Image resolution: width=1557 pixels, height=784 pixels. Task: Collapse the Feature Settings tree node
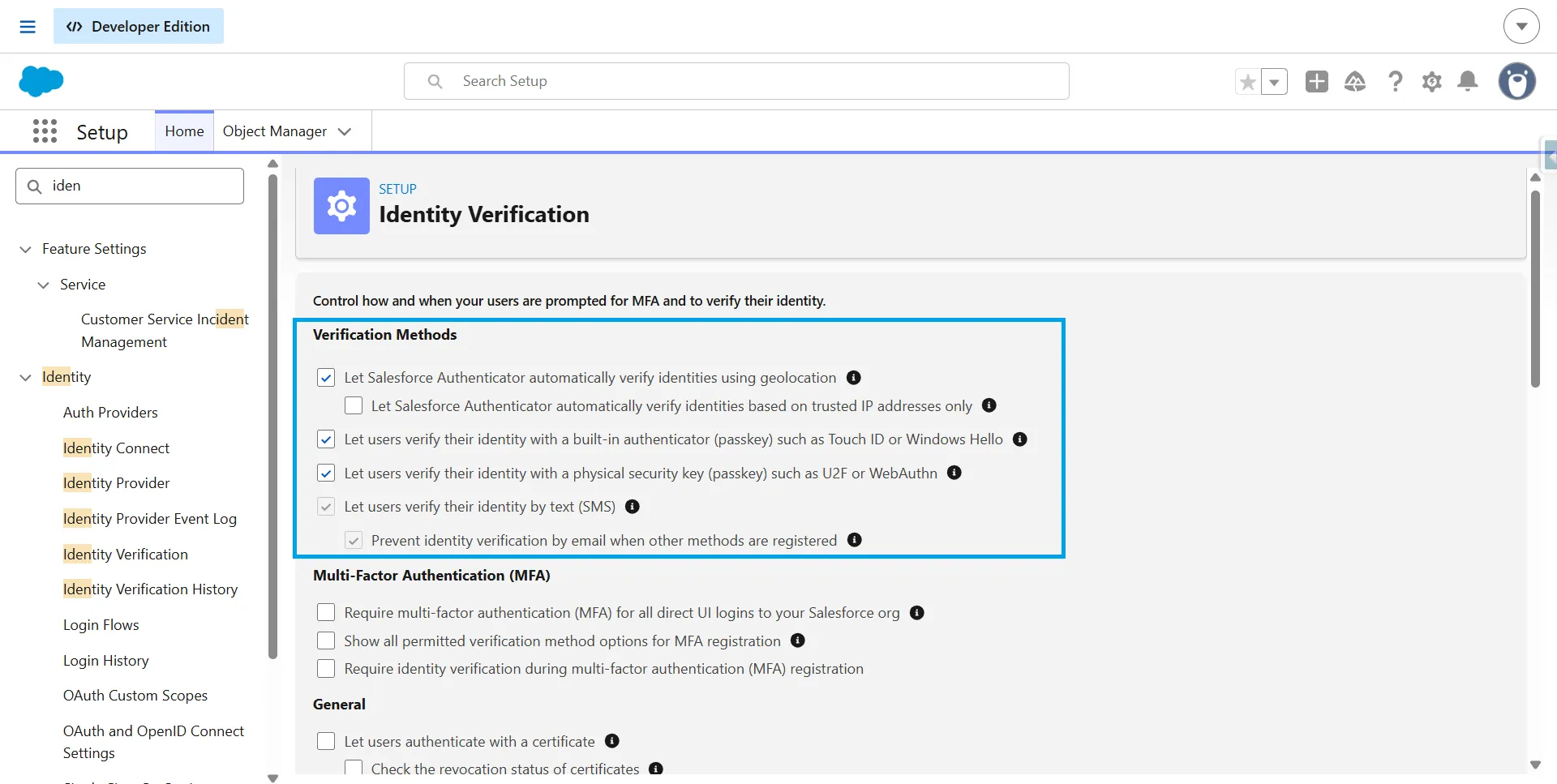coord(25,250)
